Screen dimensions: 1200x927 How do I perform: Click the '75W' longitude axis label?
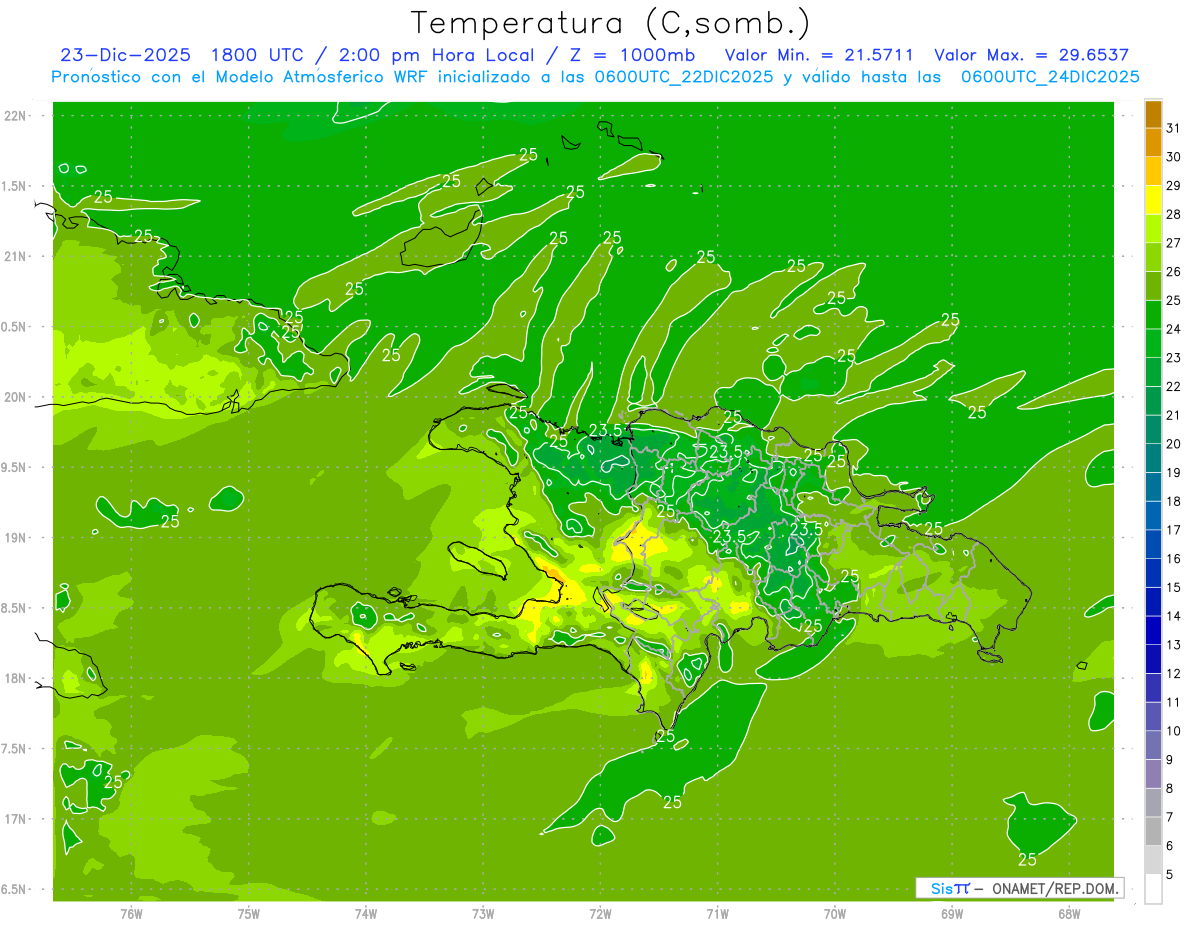point(249,913)
